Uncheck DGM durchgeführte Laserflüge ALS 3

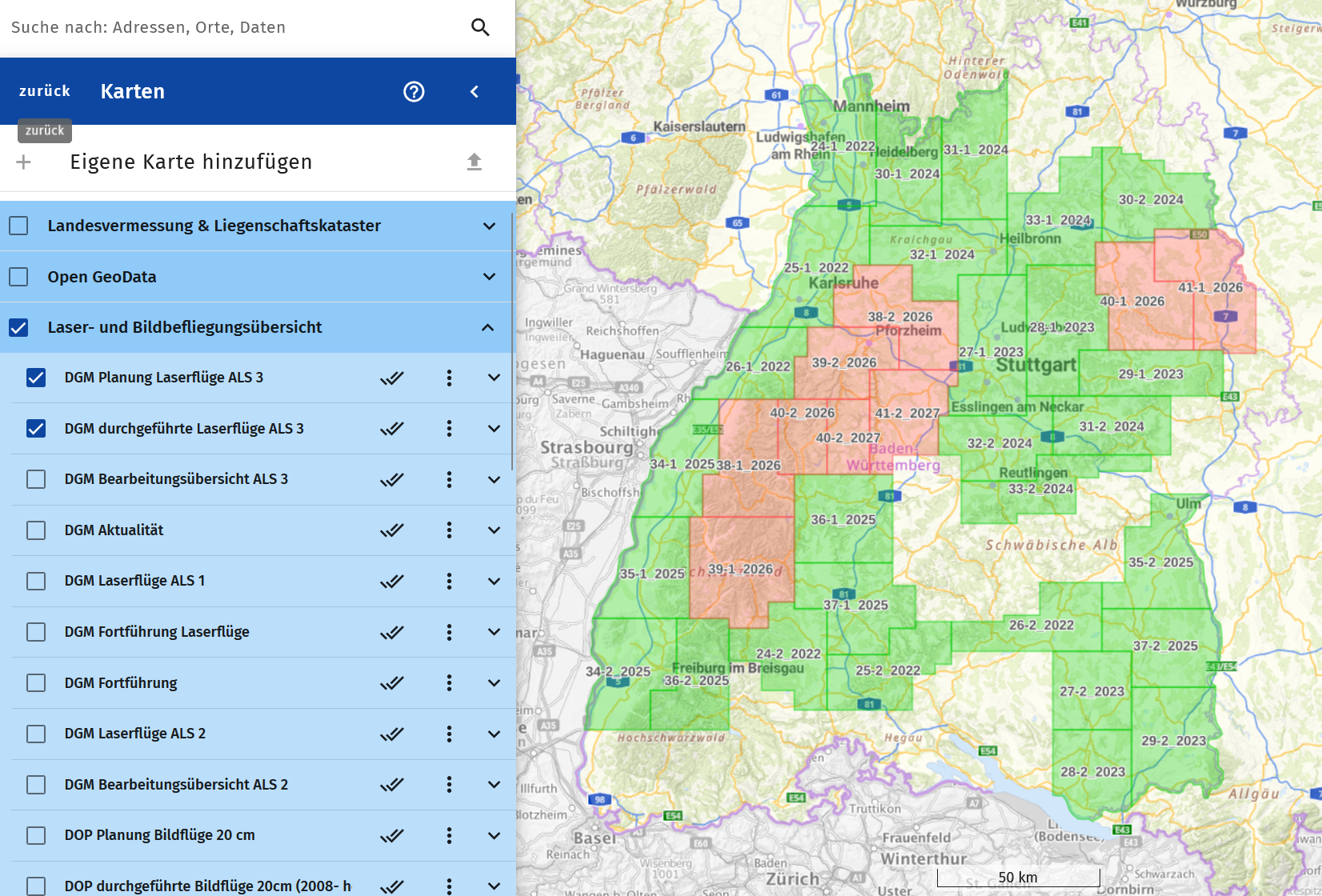[x=36, y=429]
